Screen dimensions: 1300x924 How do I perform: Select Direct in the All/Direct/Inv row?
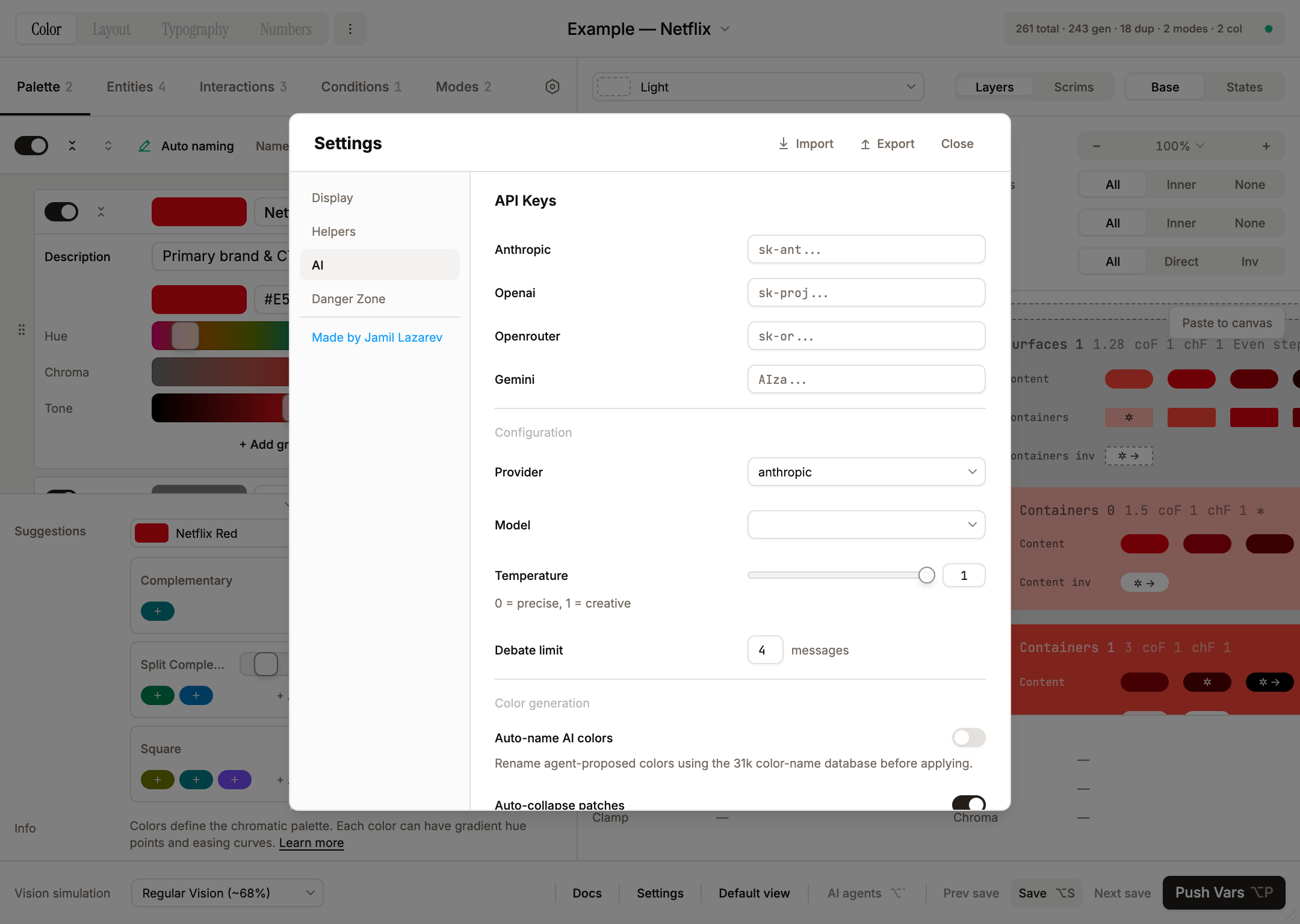click(x=1181, y=262)
